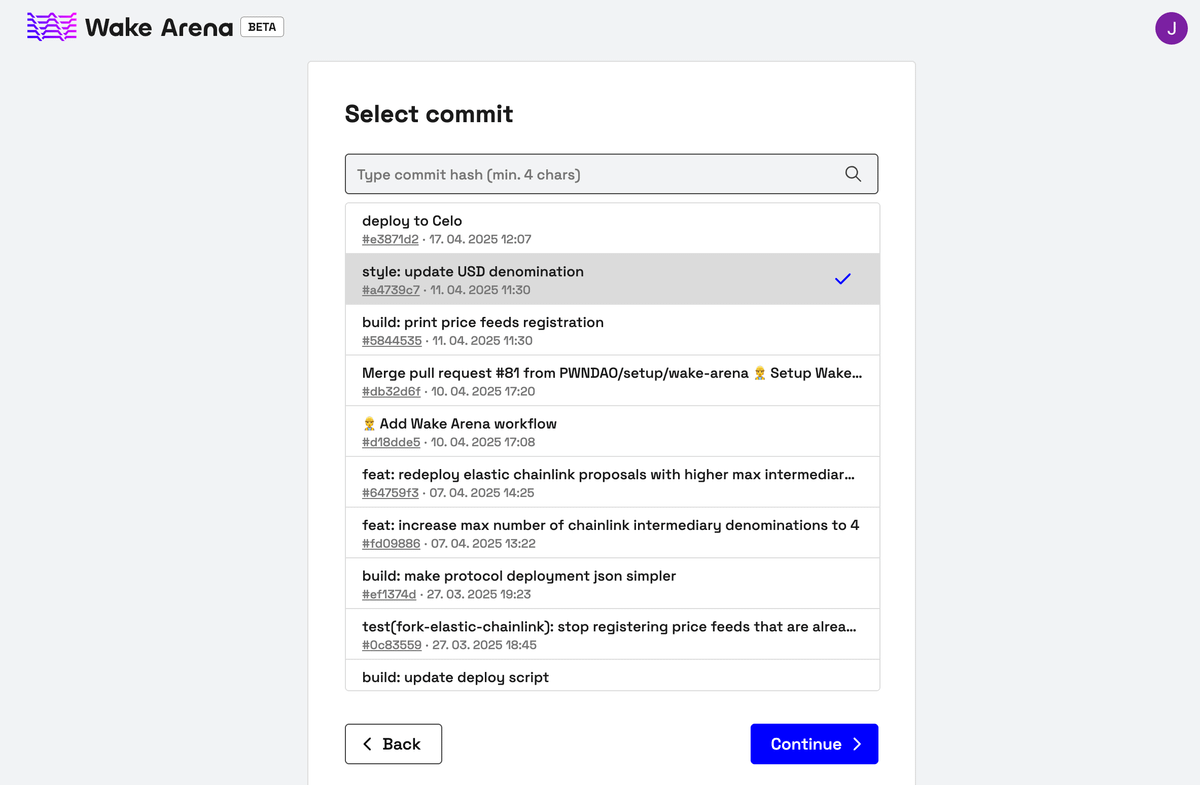Open the J user avatar menu
1200x785 pixels.
(1171, 28)
